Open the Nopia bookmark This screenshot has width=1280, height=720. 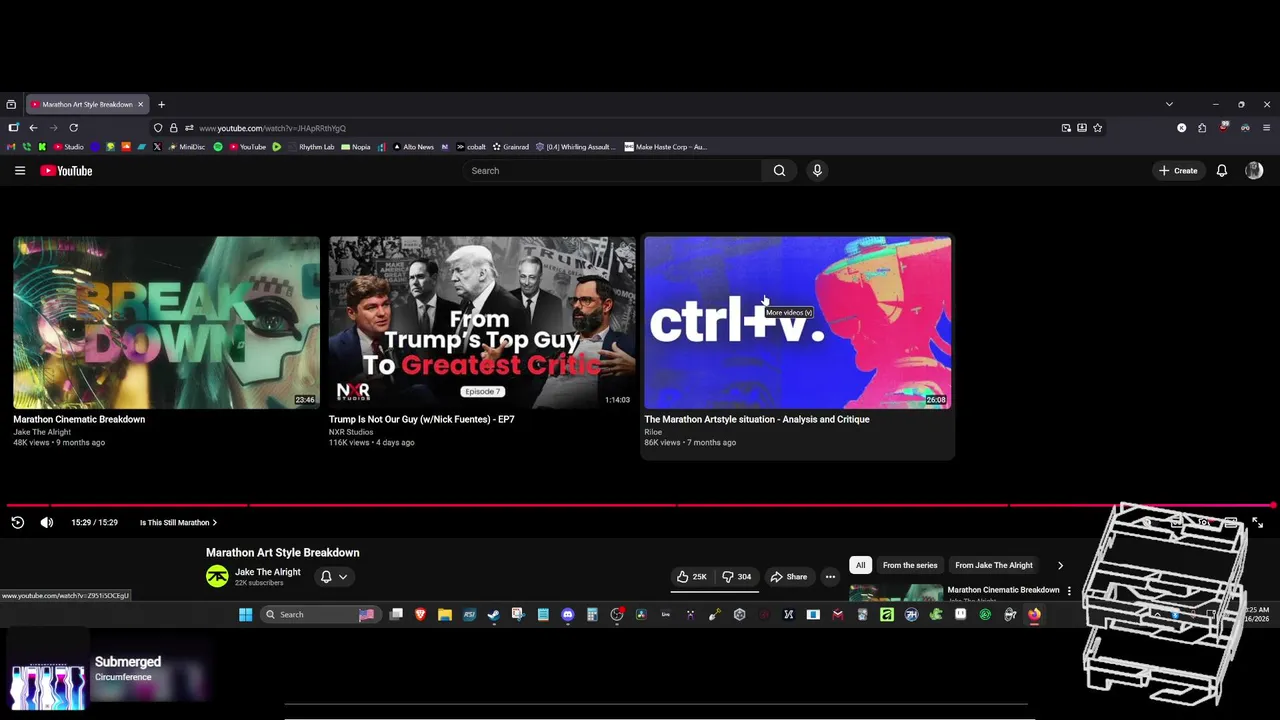pyautogui.click(x=356, y=147)
